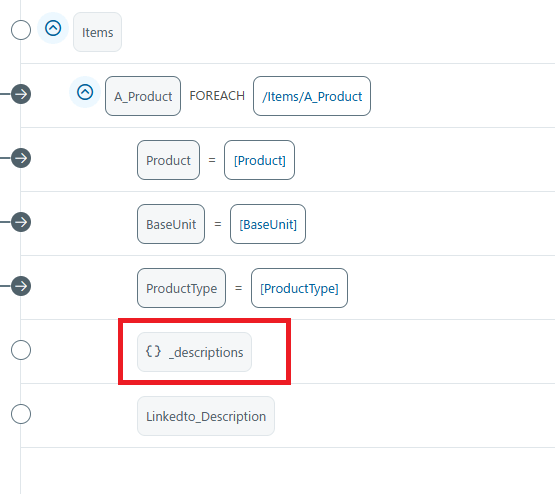The height and width of the screenshot is (494, 555).
Task: Open the [BaseUnit] mapping expression
Action: point(268,224)
